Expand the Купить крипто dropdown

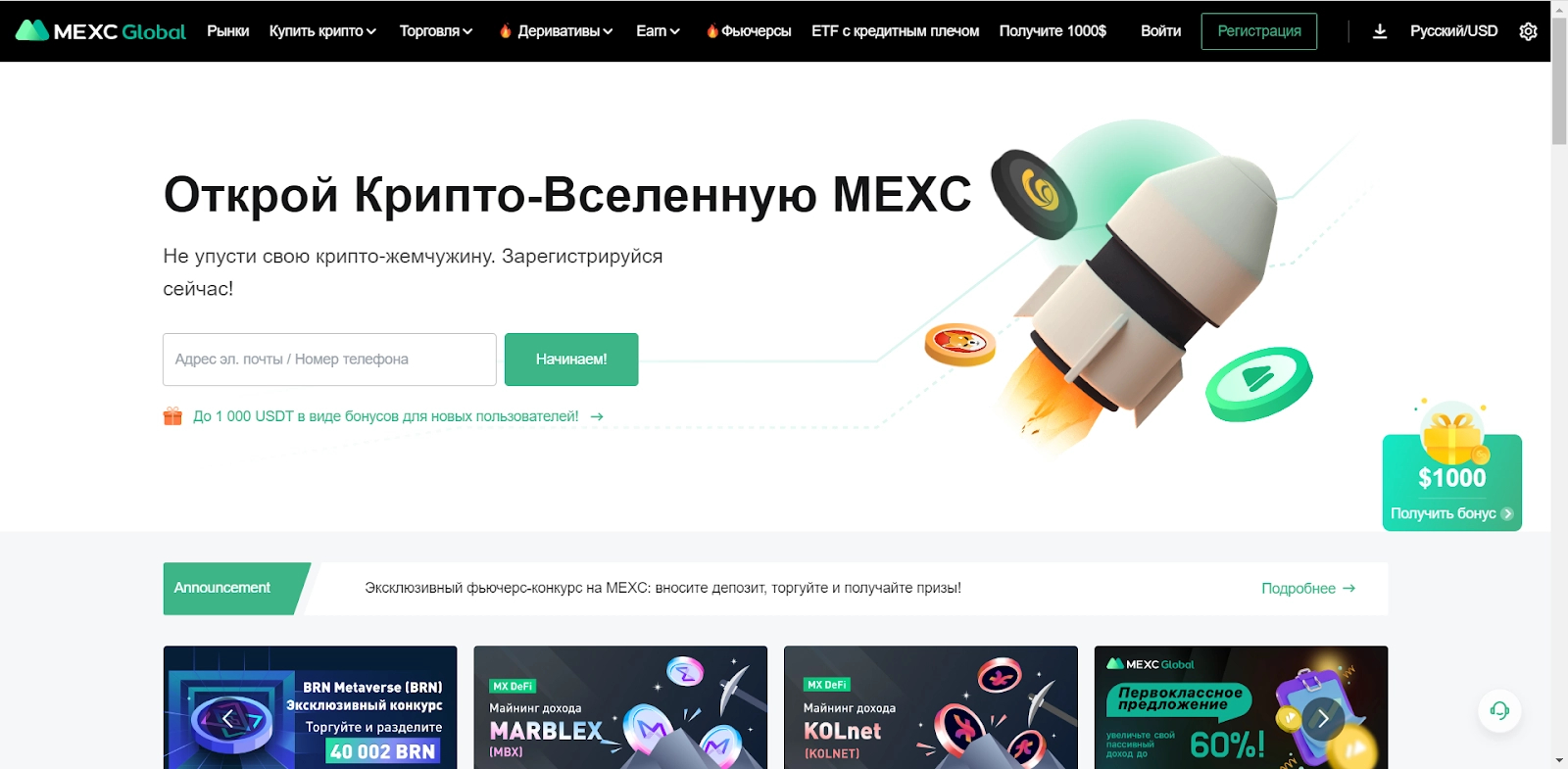click(x=322, y=31)
